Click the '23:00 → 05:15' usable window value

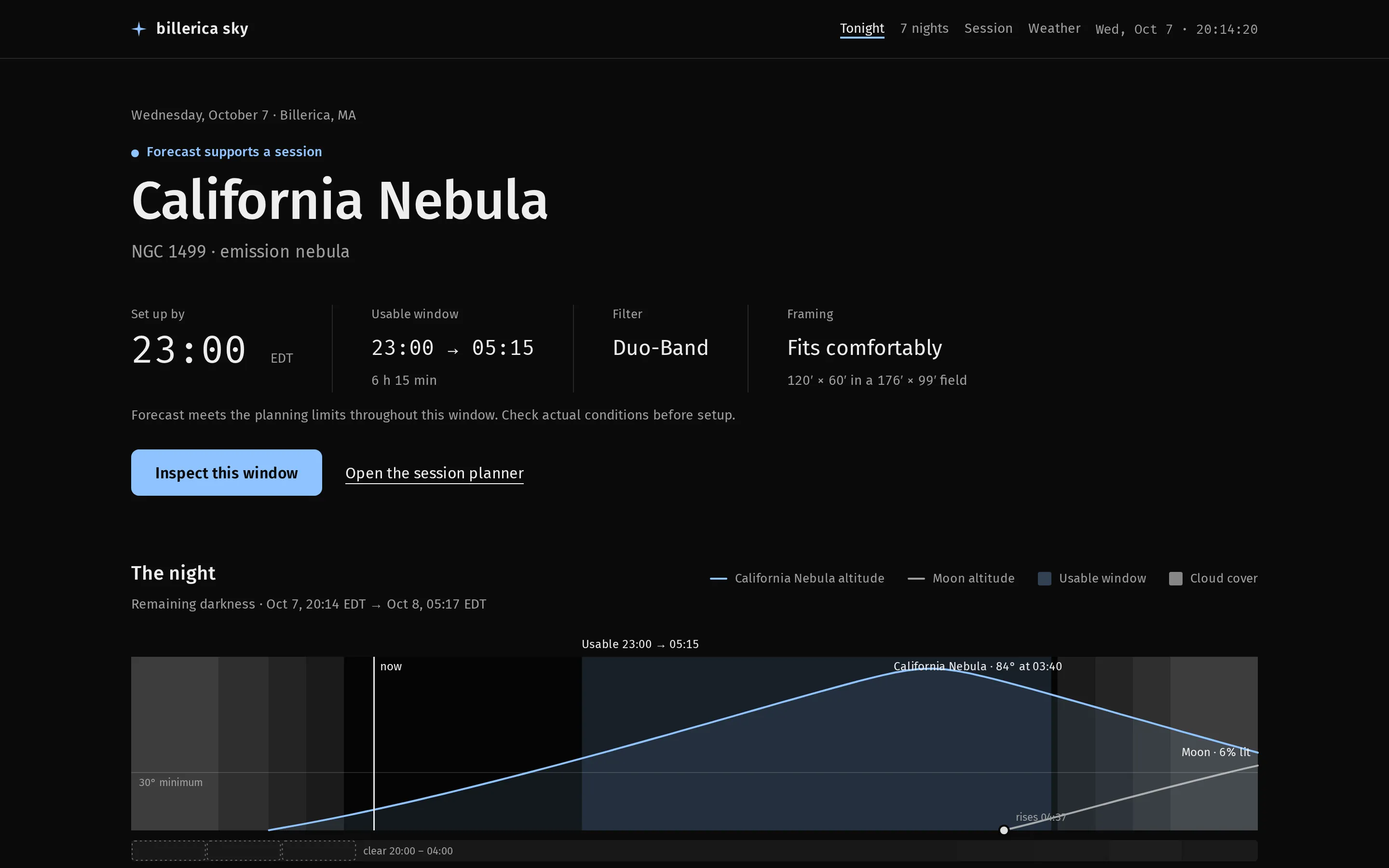pos(452,348)
